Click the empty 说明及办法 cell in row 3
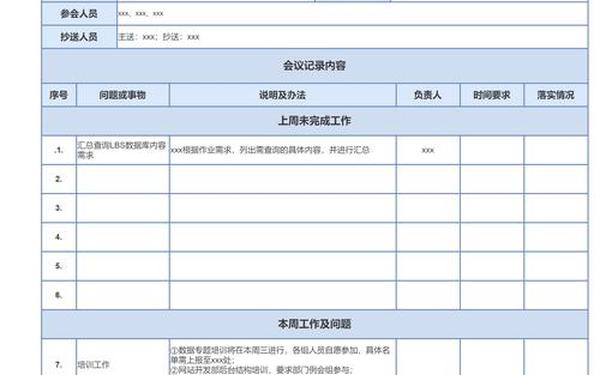The width and height of the screenshot is (600, 375). [x=283, y=208]
